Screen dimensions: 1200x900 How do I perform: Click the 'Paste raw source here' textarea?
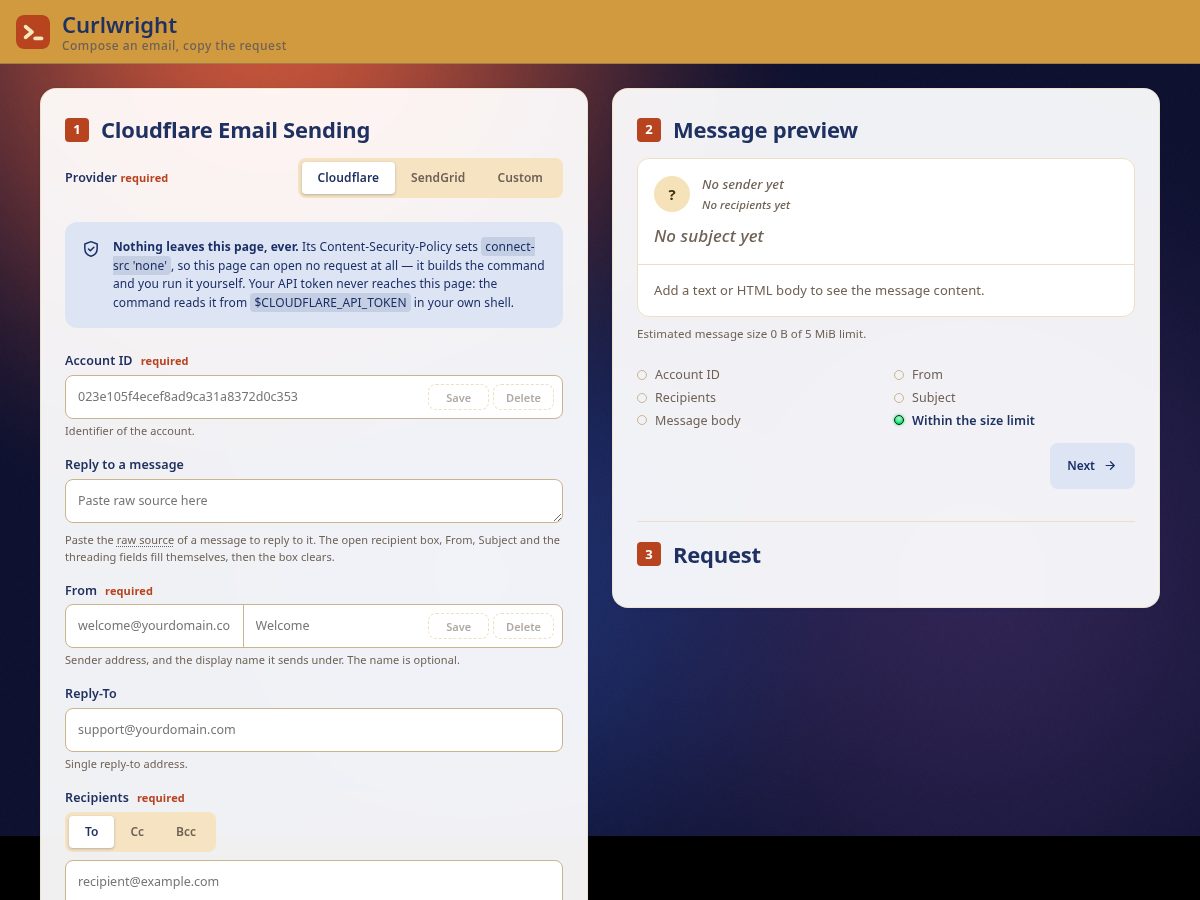314,501
